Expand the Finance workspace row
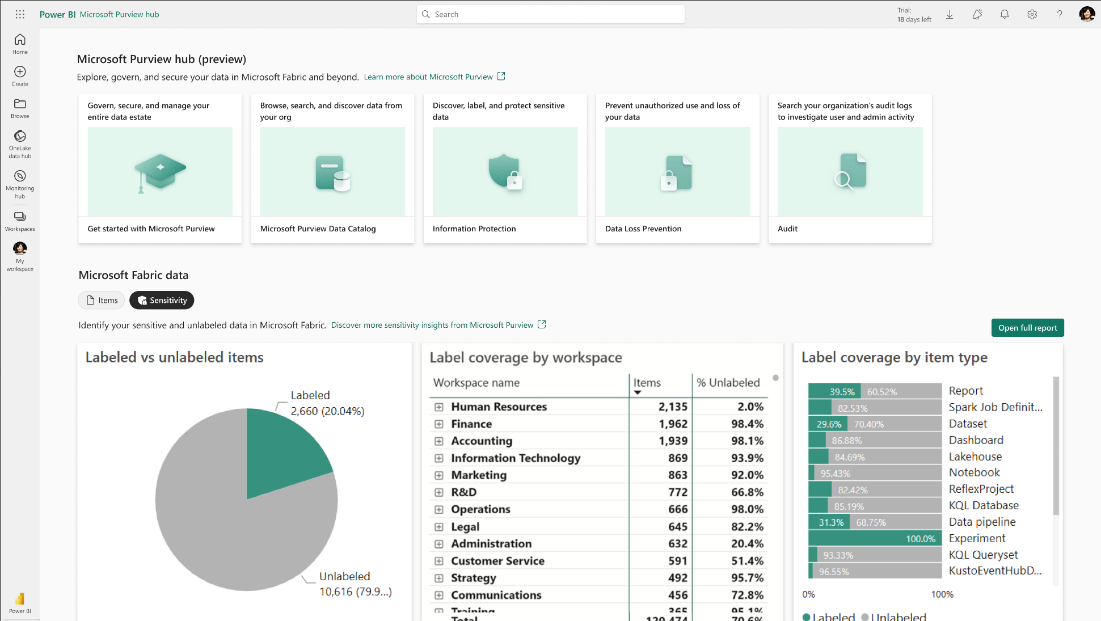The image size is (1101, 621). click(x=439, y=424)
